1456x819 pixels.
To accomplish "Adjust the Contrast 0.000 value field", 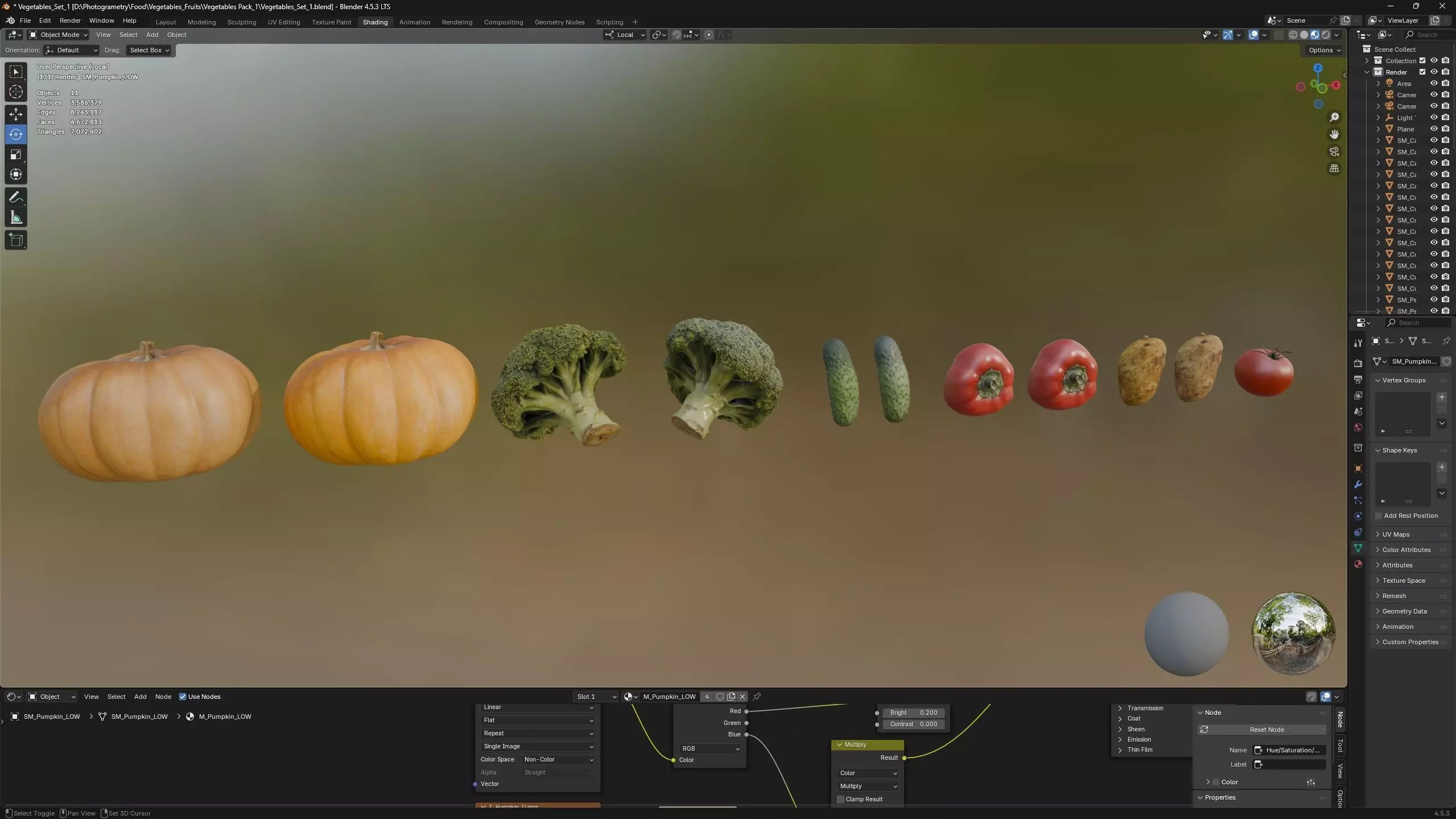I will [x=913, y=724].
